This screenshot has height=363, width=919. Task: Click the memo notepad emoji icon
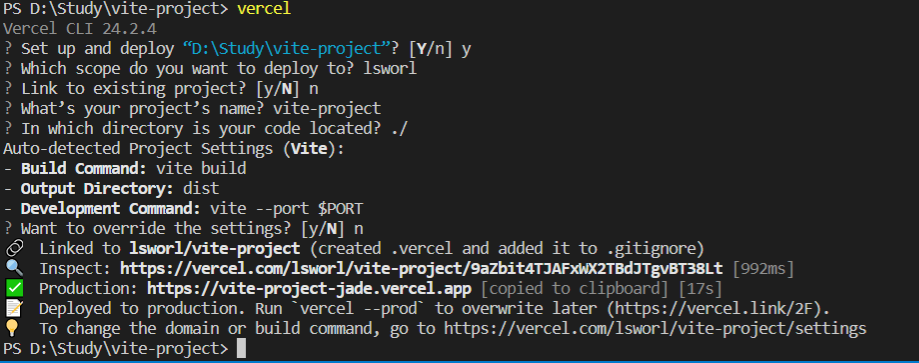13,308
